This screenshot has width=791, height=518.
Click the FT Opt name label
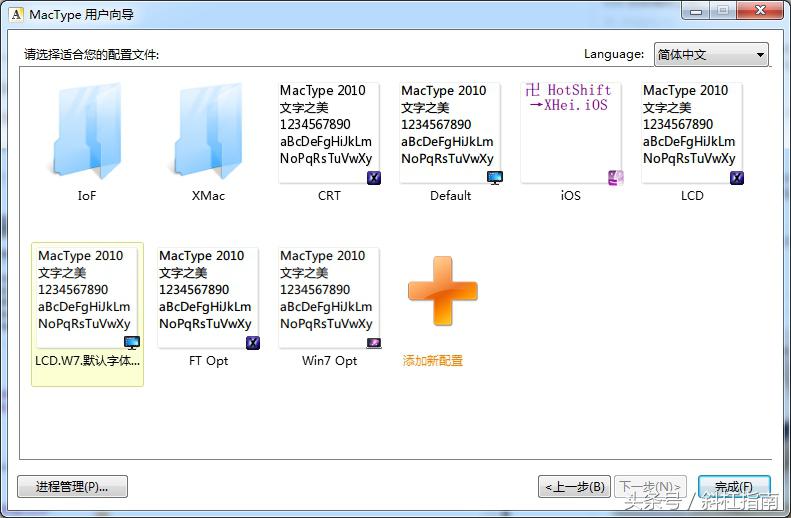click(208, 361)
